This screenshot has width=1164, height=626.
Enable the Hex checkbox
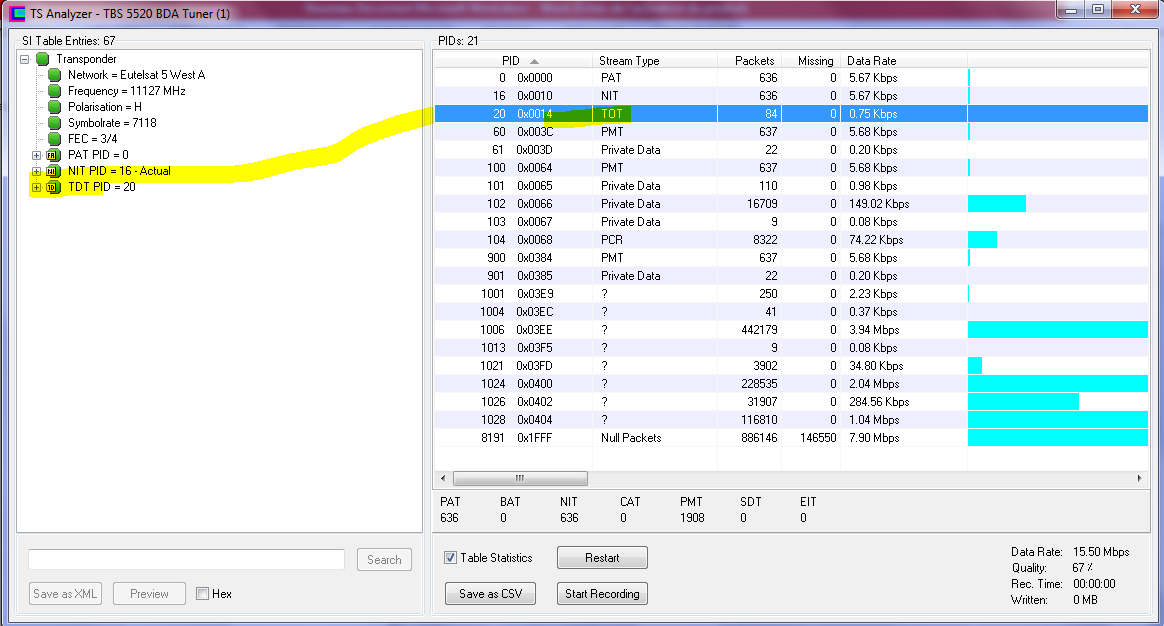pyautogui.click(x=203, y=594)
